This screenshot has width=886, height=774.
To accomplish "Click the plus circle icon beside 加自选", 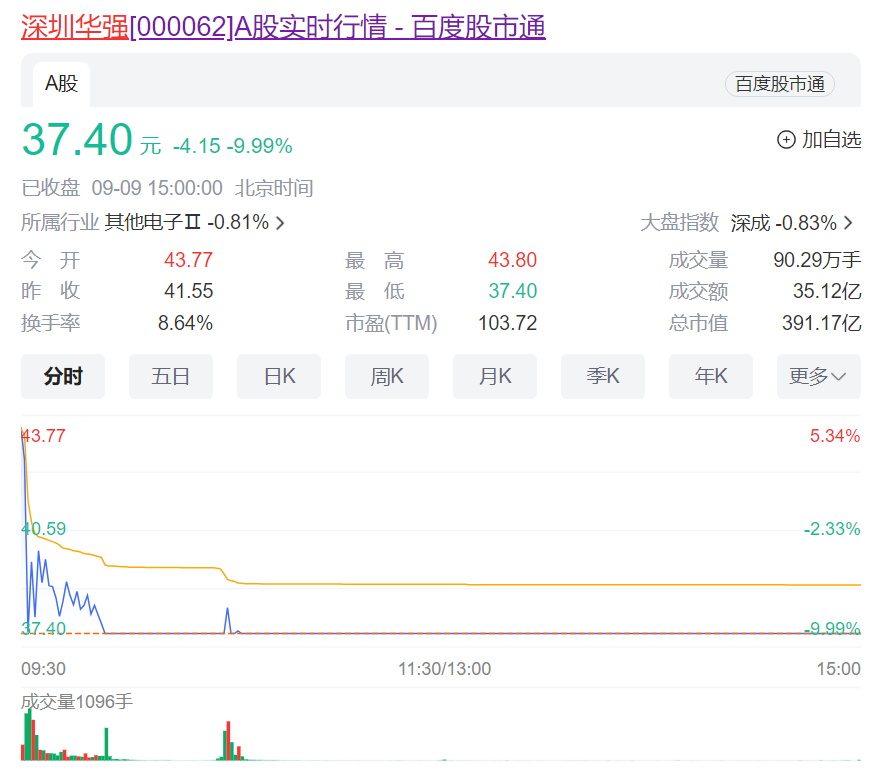I will pos(786,140).
